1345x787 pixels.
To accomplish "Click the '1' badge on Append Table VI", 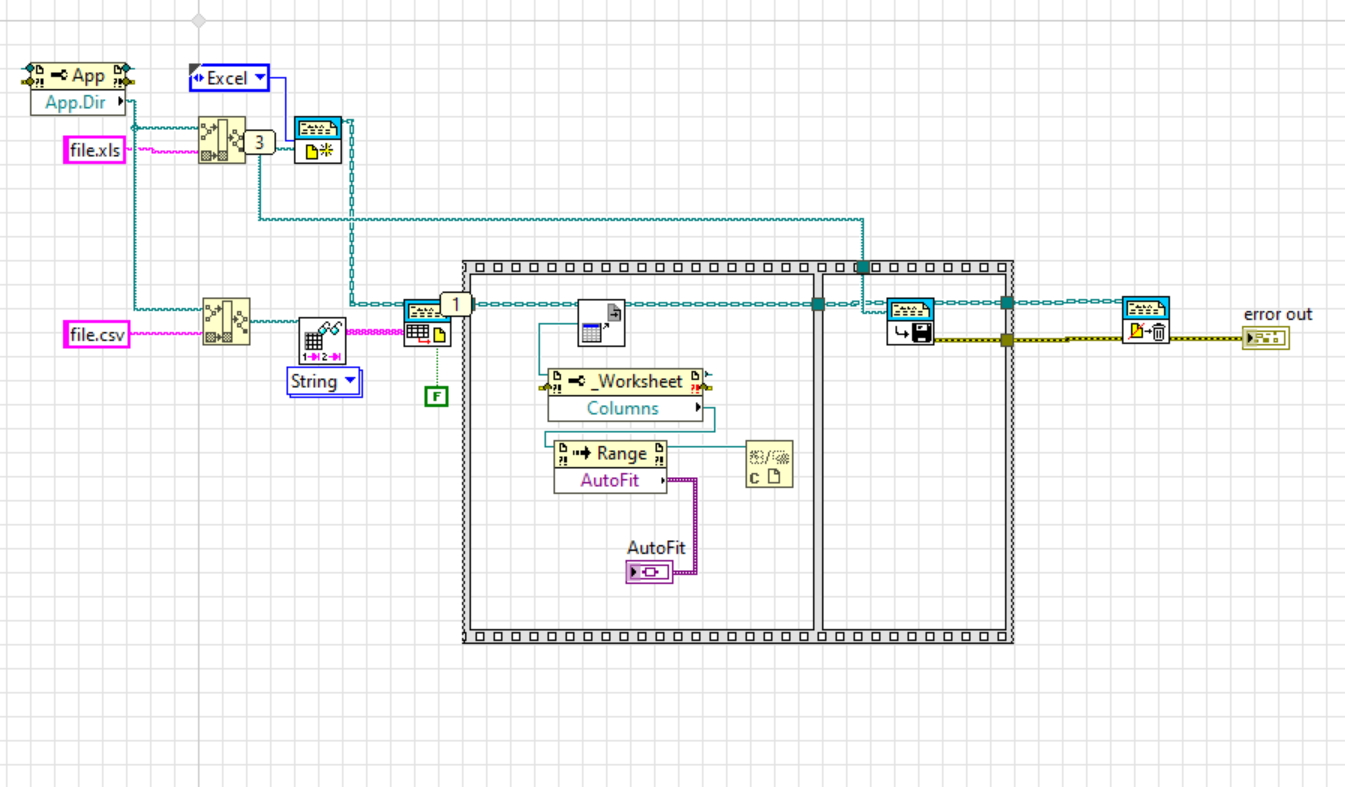I will (457, 303).
